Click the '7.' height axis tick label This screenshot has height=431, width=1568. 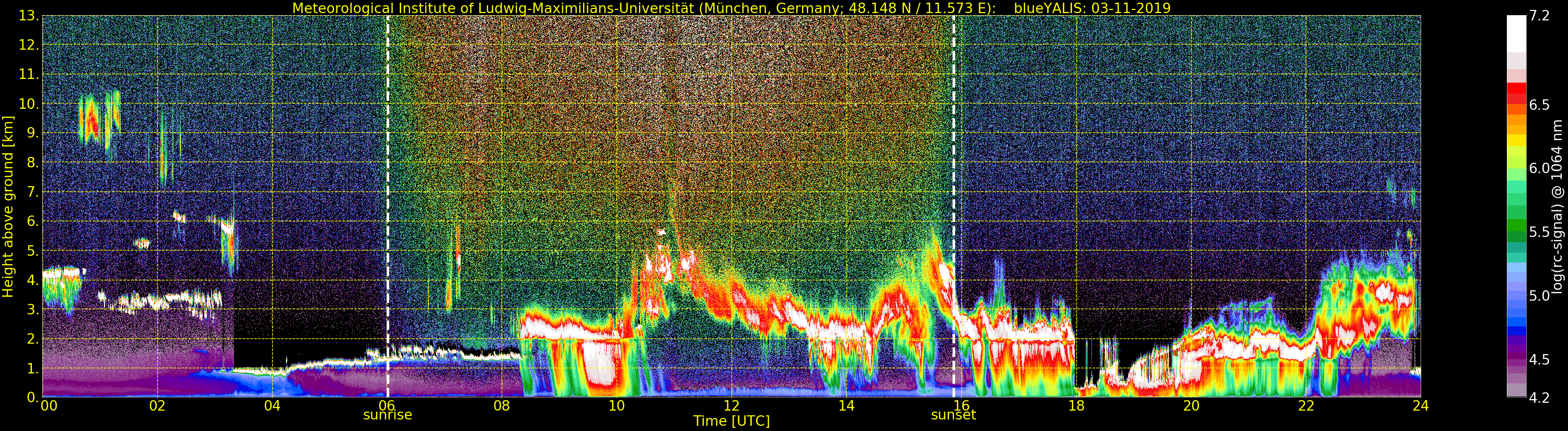click(32, 192)
